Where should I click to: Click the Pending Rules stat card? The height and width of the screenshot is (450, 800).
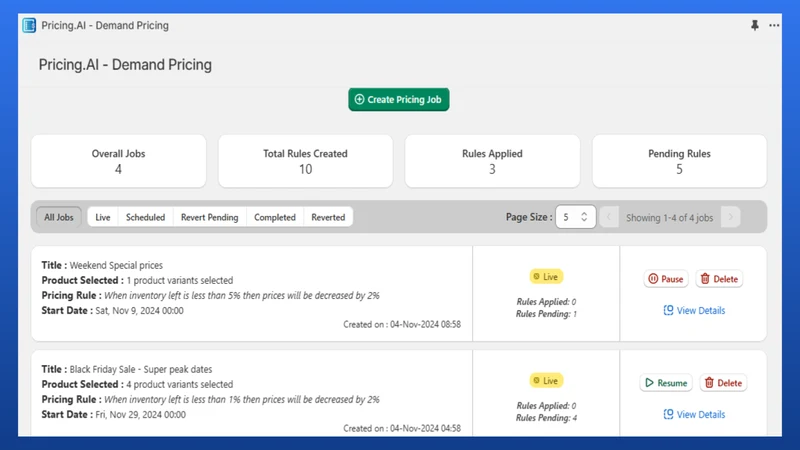680,161
